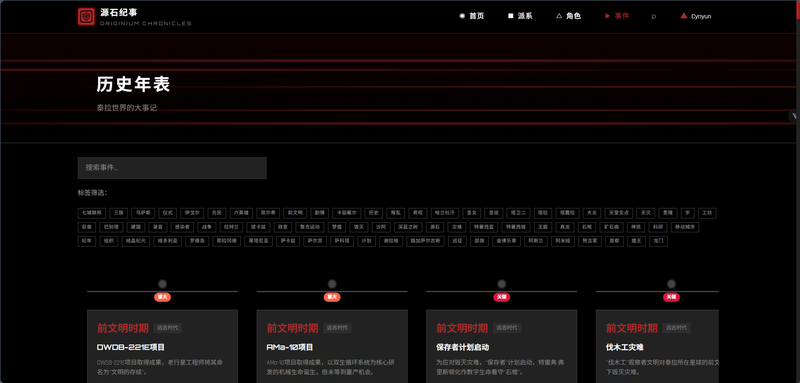This screenshot has height=383, width=800.
Task: Filter events by the 历史 tag
Action: [374, 213]
